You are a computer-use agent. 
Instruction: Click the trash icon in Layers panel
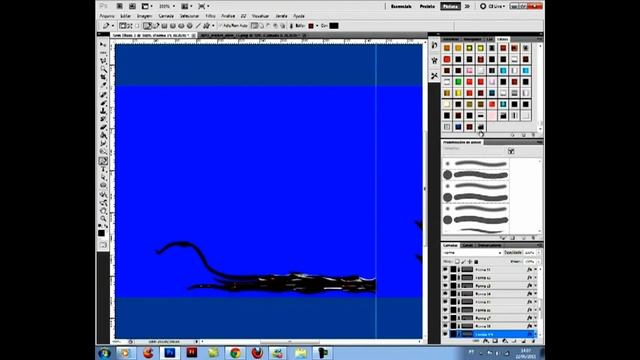(x=533, y=341)
